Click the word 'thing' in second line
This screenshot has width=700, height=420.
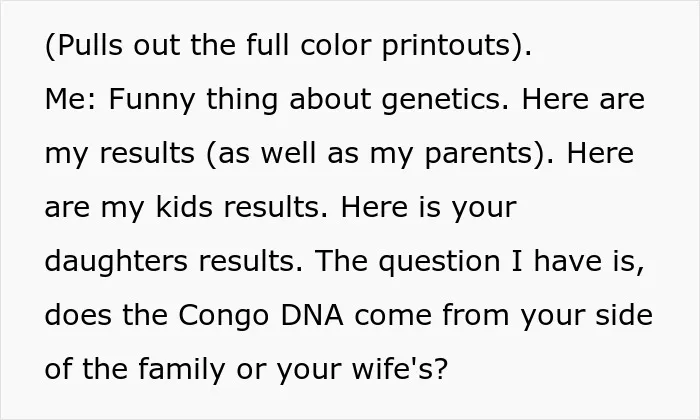(242, 100)
